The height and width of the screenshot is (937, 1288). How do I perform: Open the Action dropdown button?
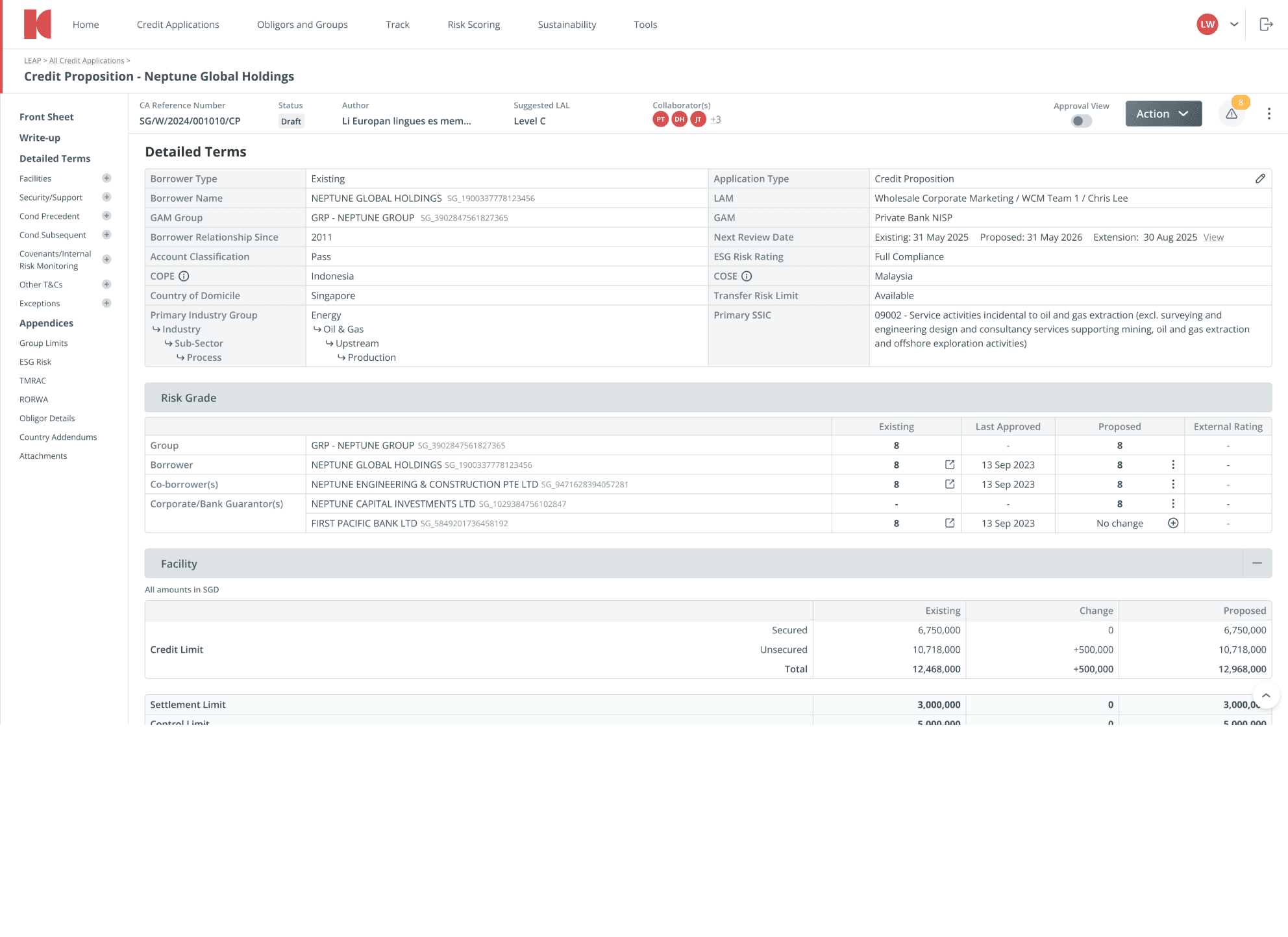point(1163,114)
